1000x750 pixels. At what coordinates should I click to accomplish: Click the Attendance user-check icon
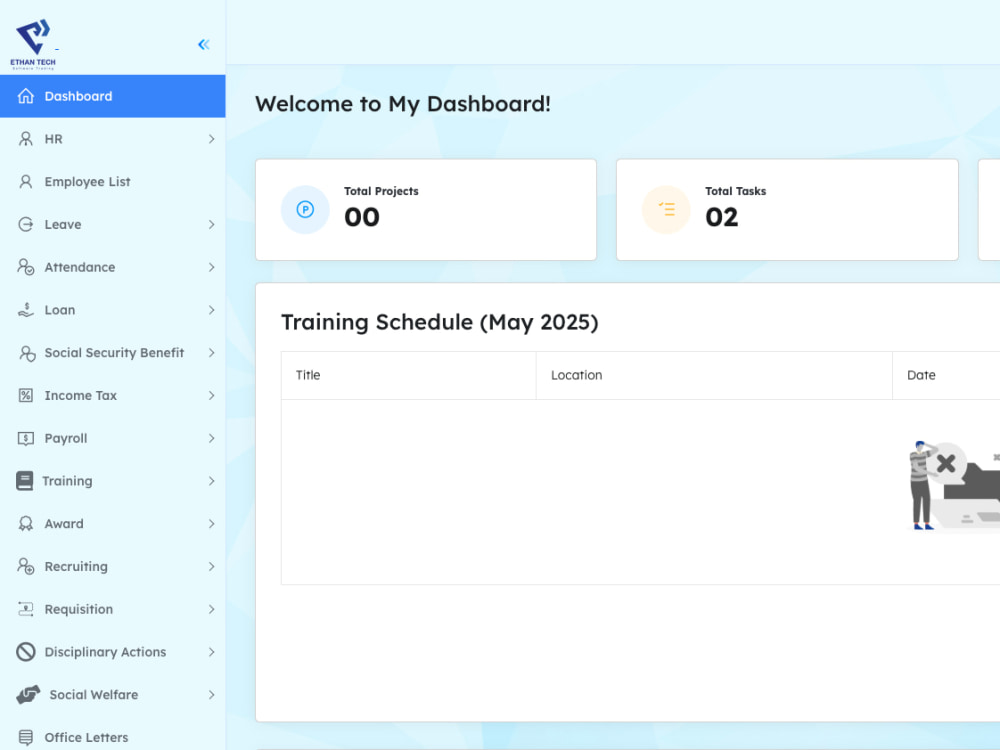pyautogui.click(x=26, y=267)
